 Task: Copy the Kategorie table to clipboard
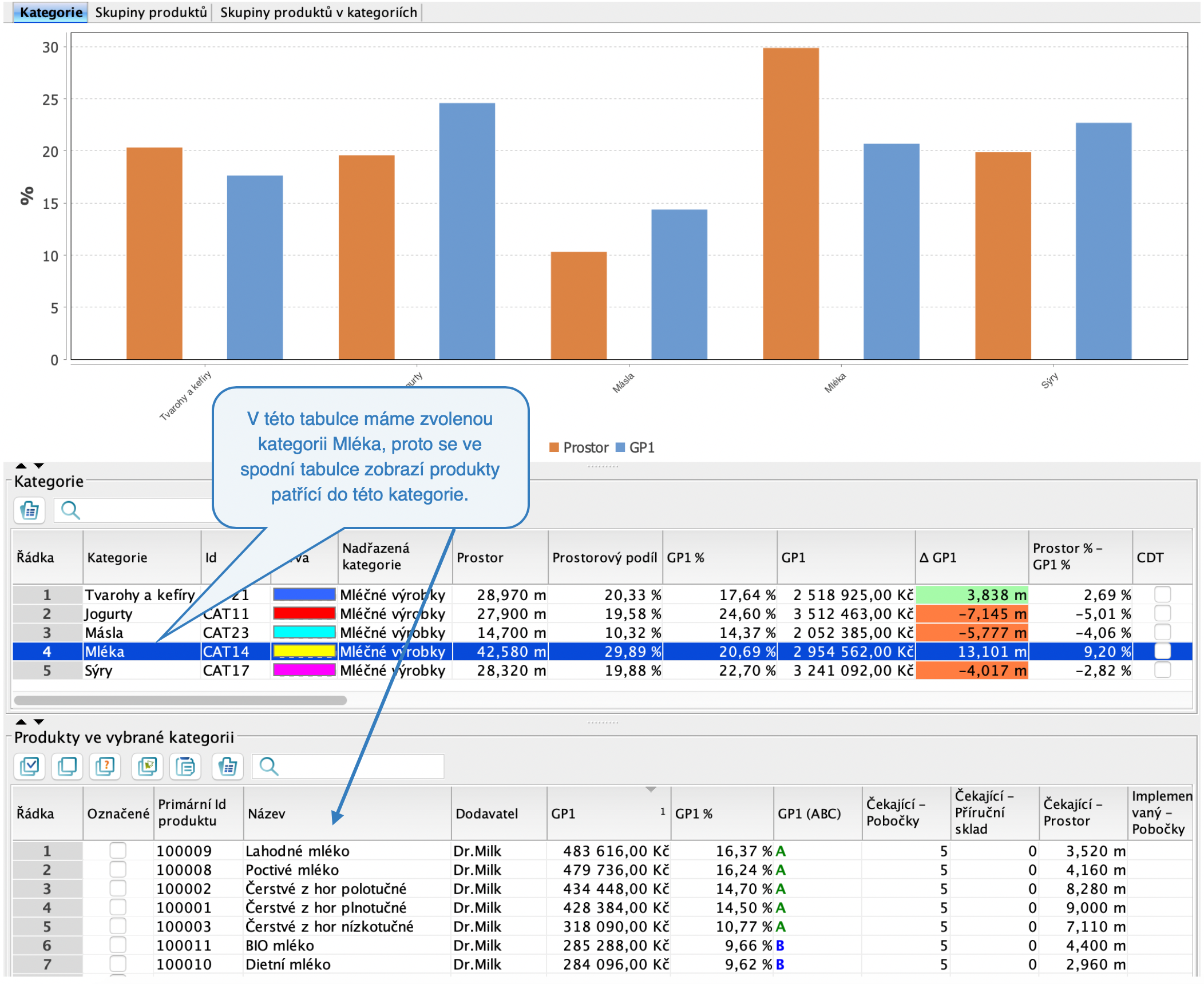click(x=29, y=510)
